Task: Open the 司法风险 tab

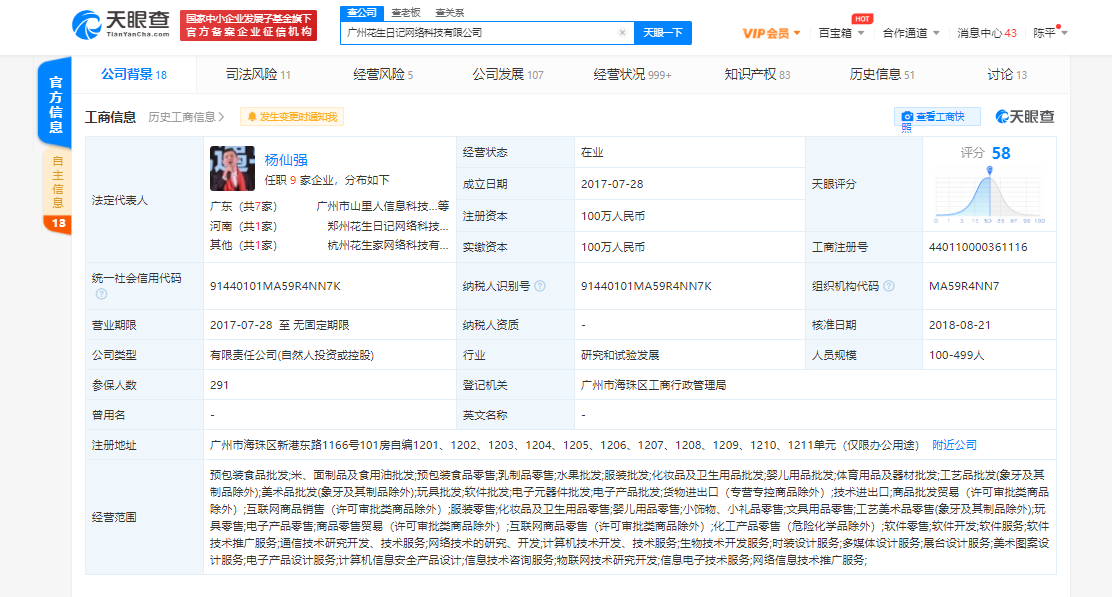Action: pyautogui.click(x=258, y=74)
